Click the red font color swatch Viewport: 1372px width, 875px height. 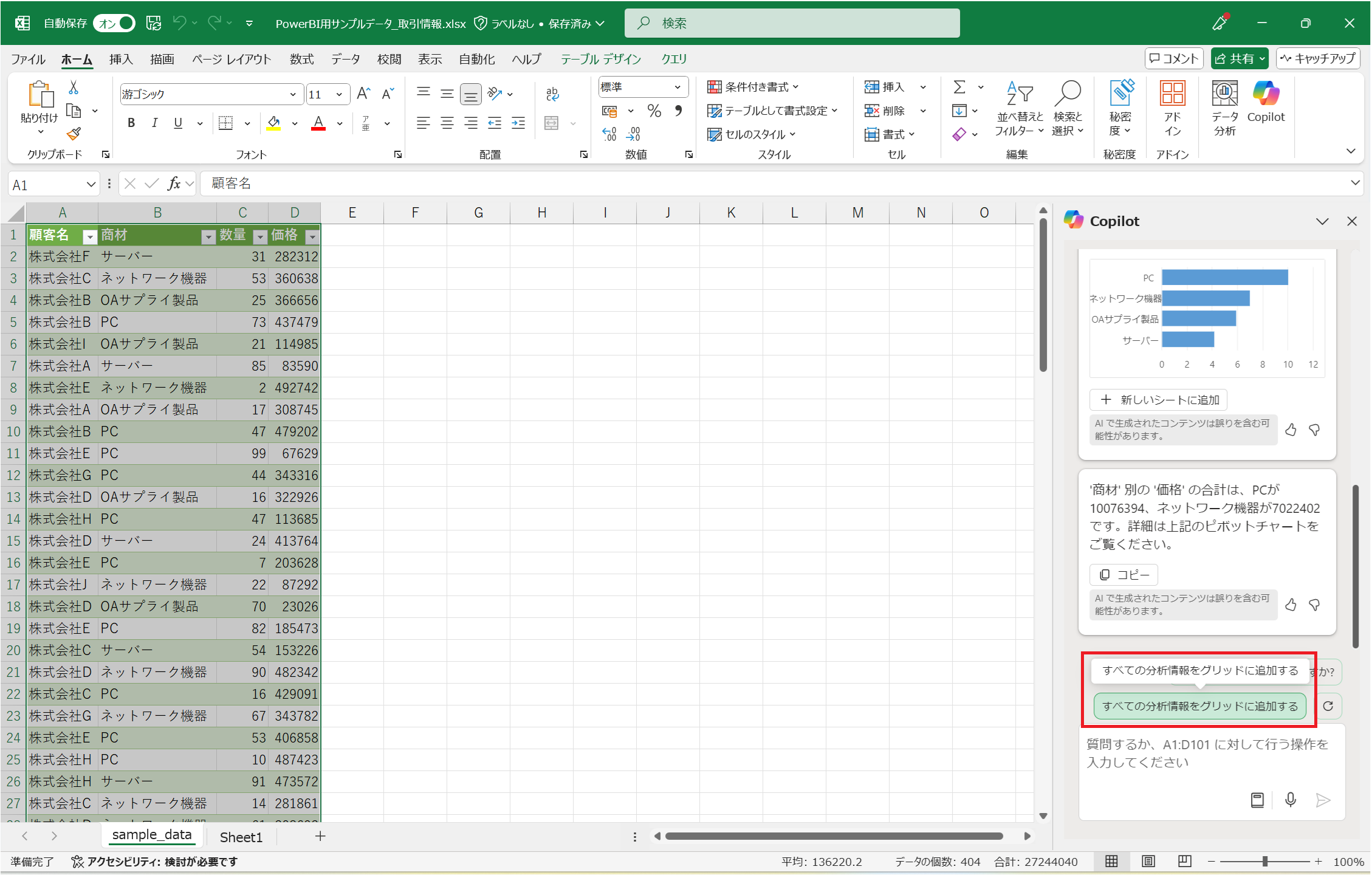pyautogui.click(x=318, y=123)
